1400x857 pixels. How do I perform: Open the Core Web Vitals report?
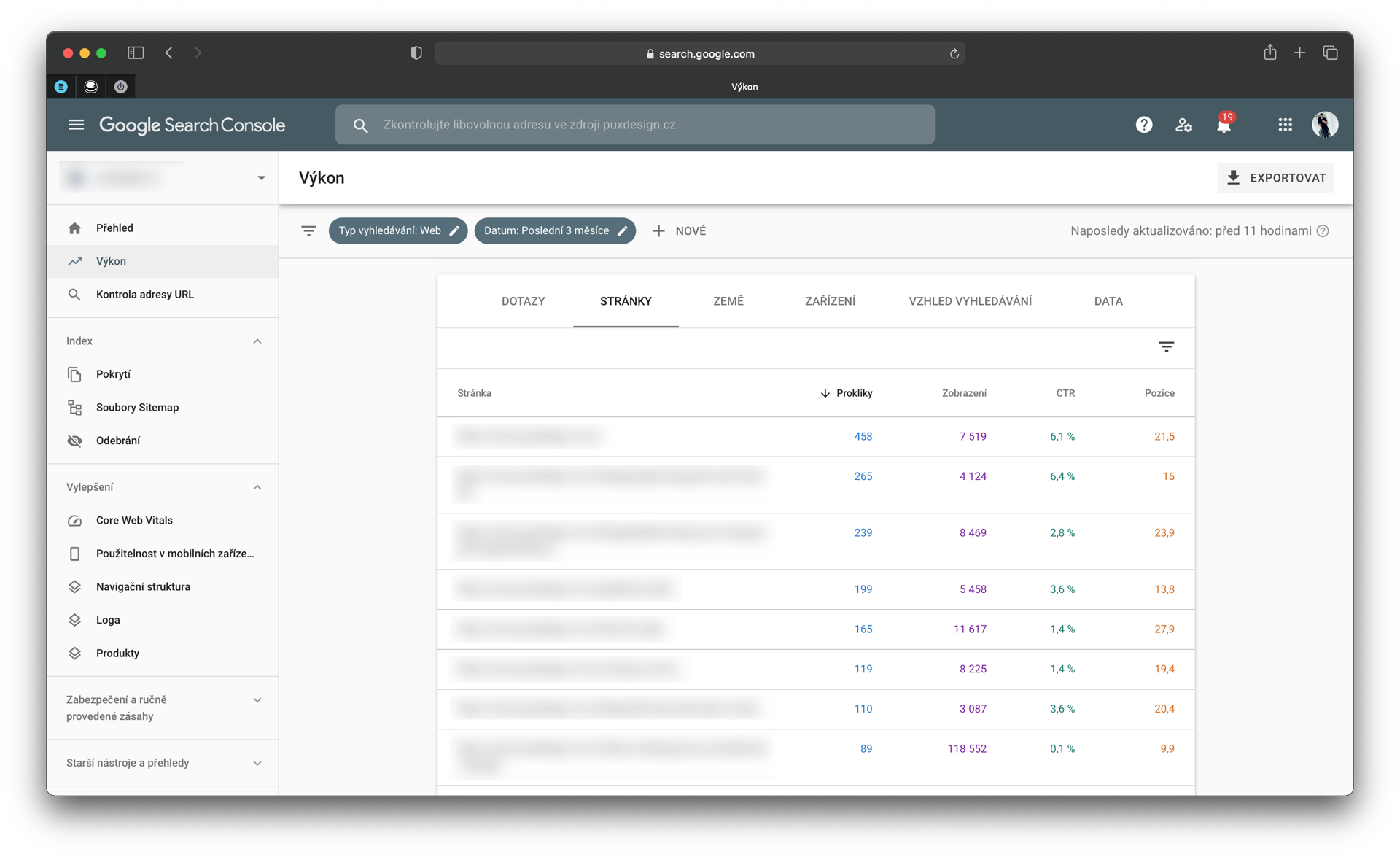[134, 520]
